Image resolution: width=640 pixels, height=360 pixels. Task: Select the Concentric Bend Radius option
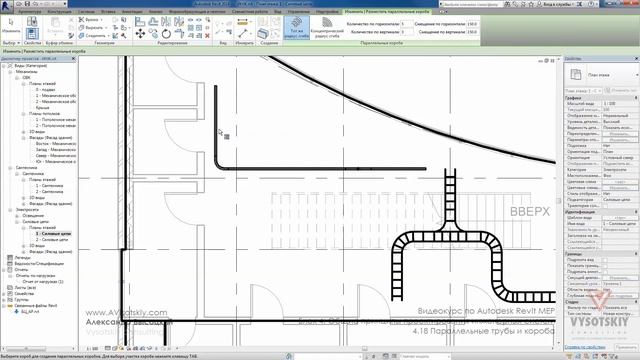tap(327, 27)
